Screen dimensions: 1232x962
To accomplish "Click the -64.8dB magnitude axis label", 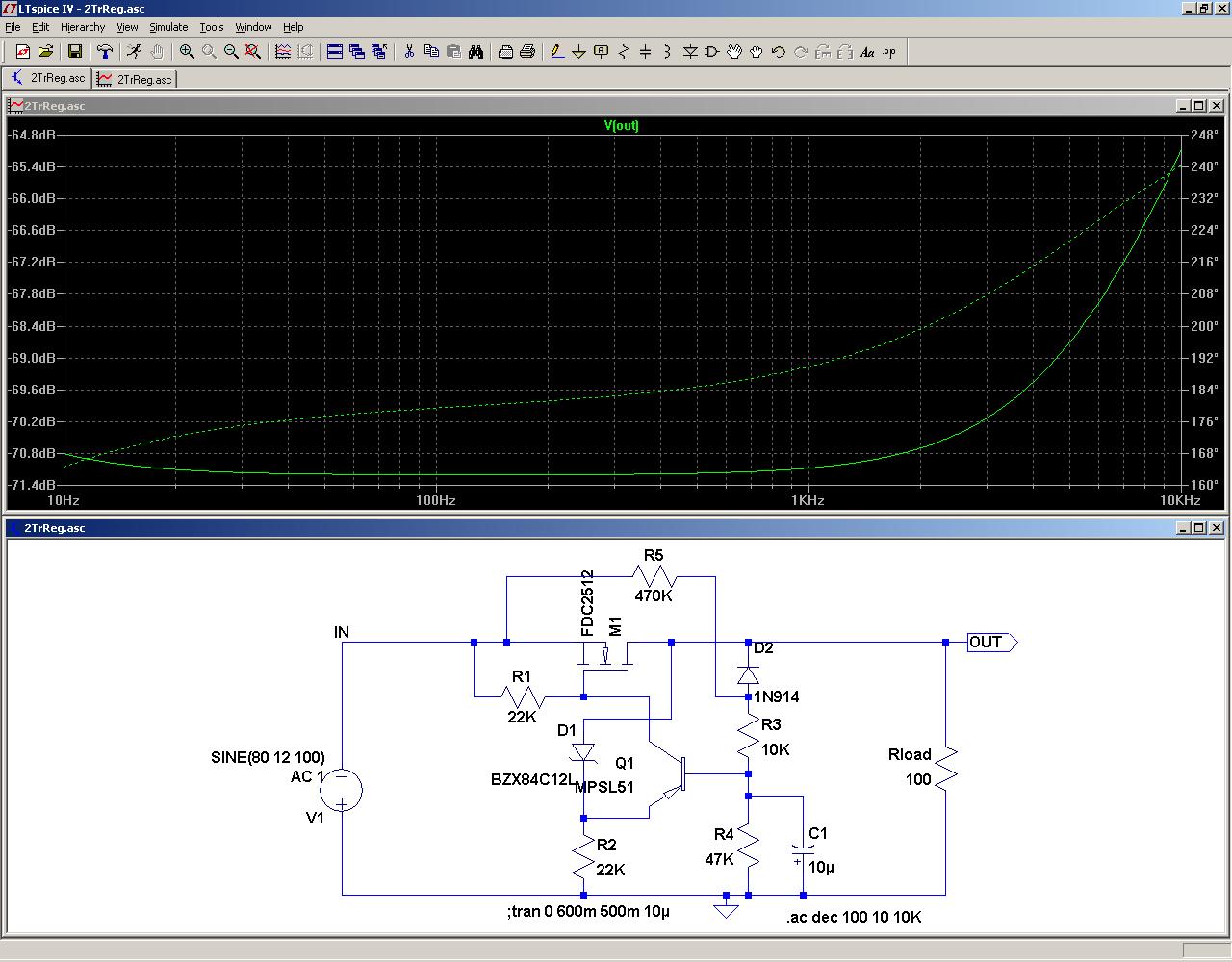I will pyautogui.click(x=33, y=135).
